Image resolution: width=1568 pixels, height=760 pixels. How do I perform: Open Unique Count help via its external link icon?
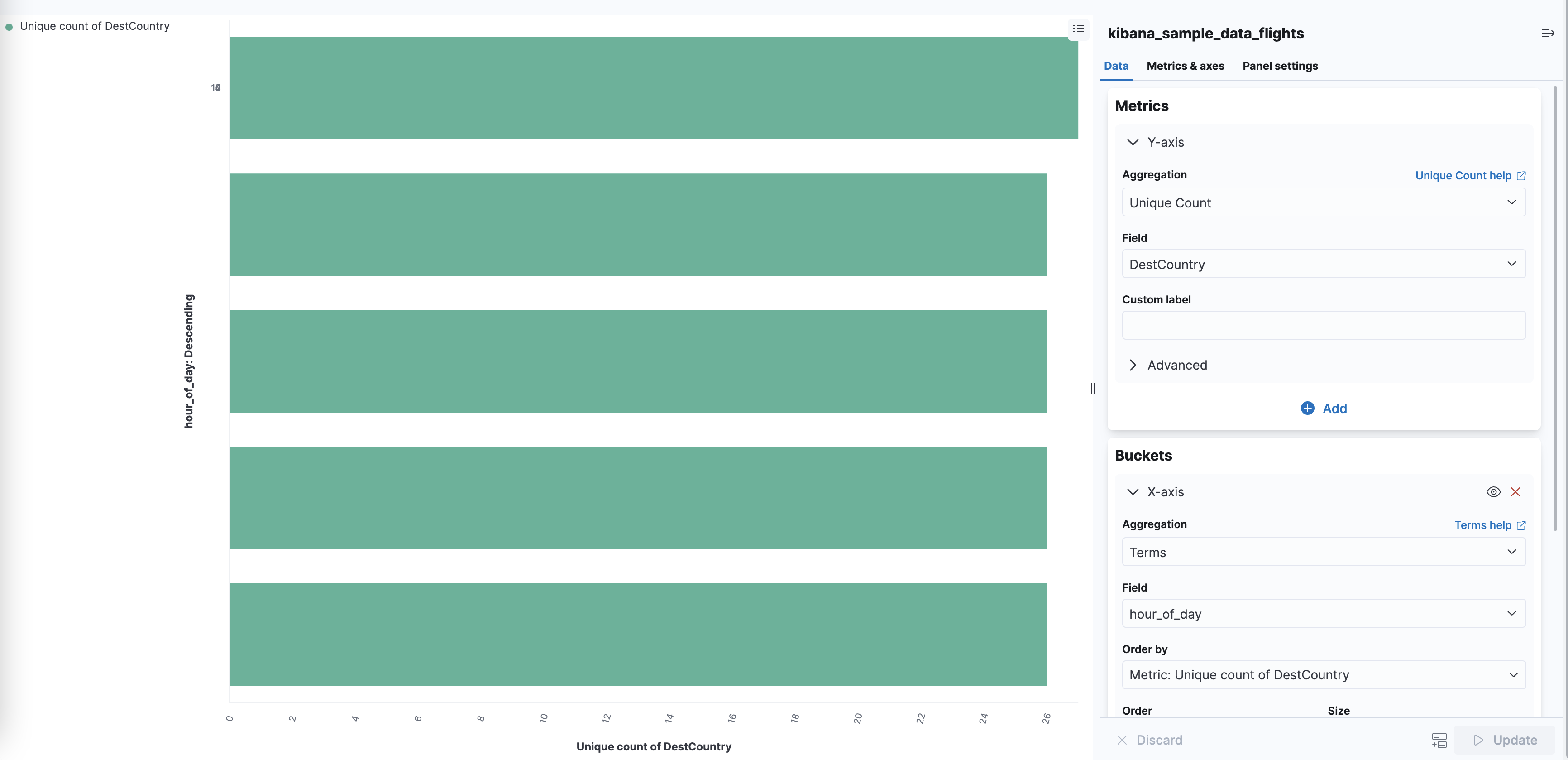pos(1522,175)
